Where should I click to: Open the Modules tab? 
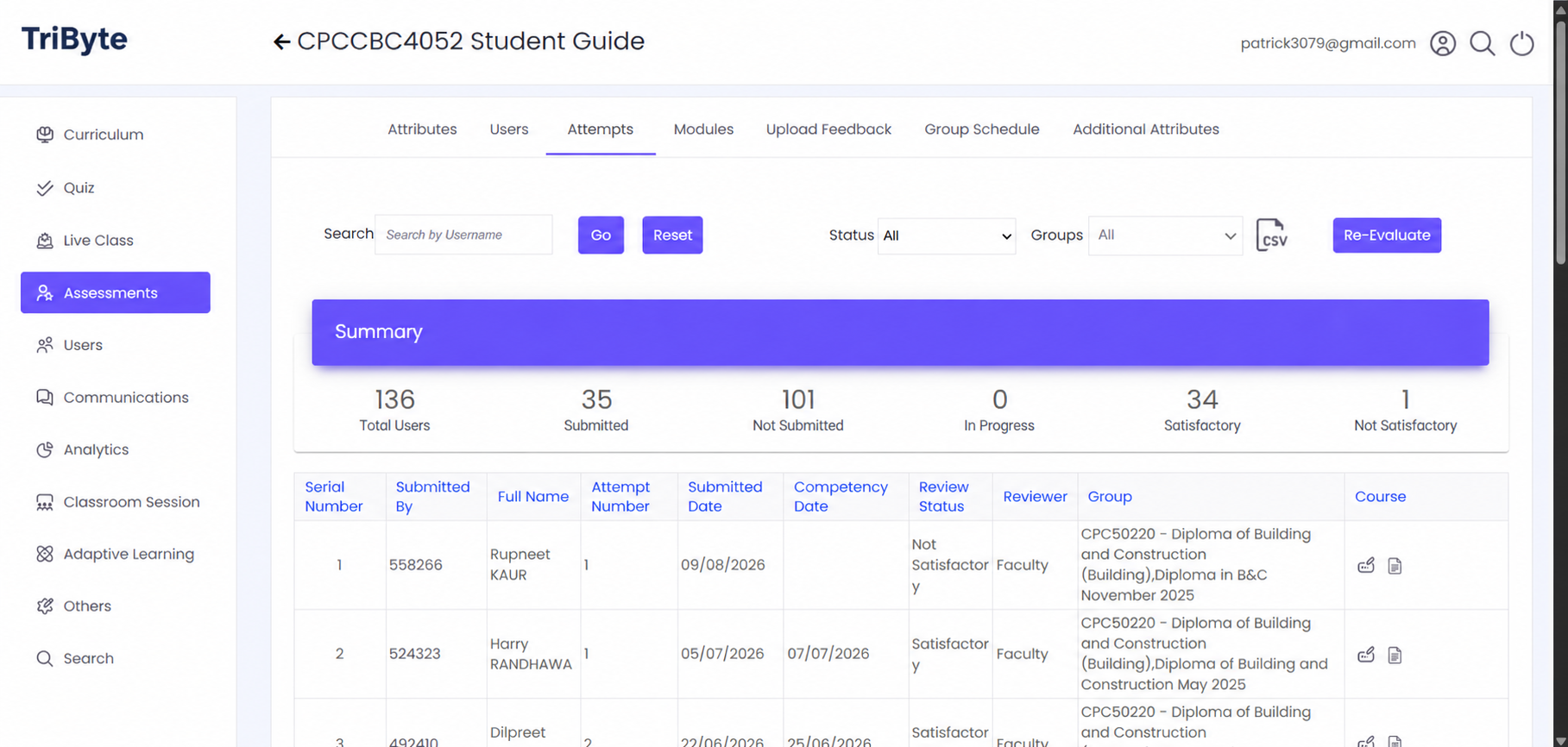703,129
